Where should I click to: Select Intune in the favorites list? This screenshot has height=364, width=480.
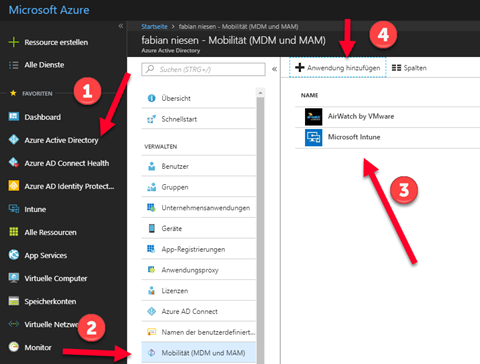tap(35, 209)
